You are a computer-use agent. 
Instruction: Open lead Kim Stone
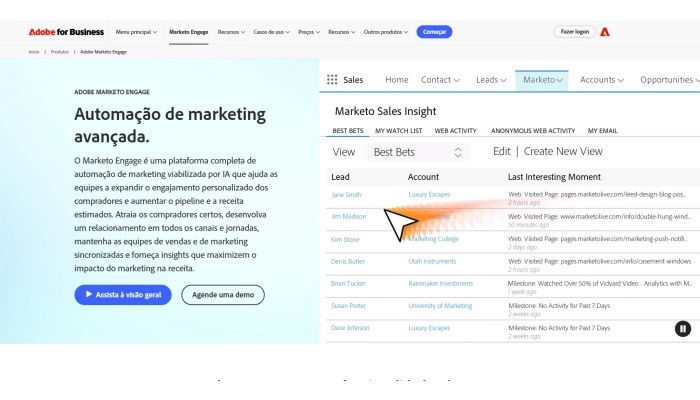coord(345,239)
